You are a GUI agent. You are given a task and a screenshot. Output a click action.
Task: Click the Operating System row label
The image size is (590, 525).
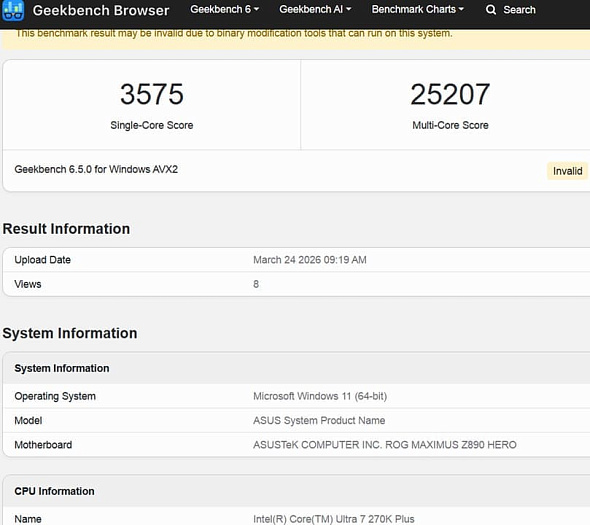[x=55, y=396]
